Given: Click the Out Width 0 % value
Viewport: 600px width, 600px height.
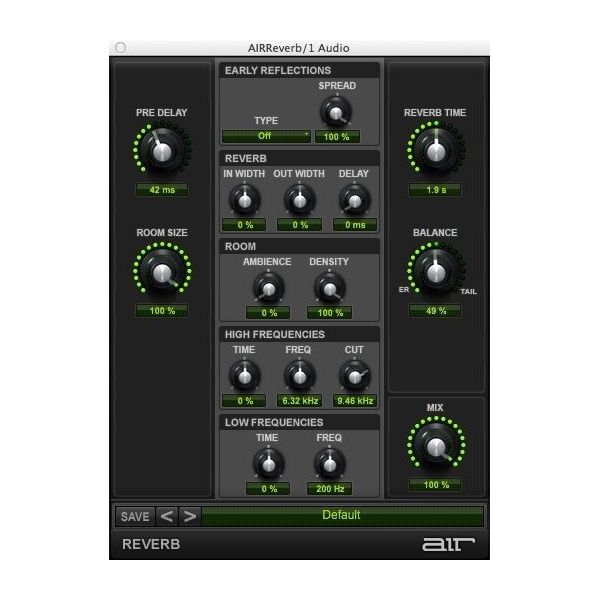Looking at the screenshot, I should point(300,225).
